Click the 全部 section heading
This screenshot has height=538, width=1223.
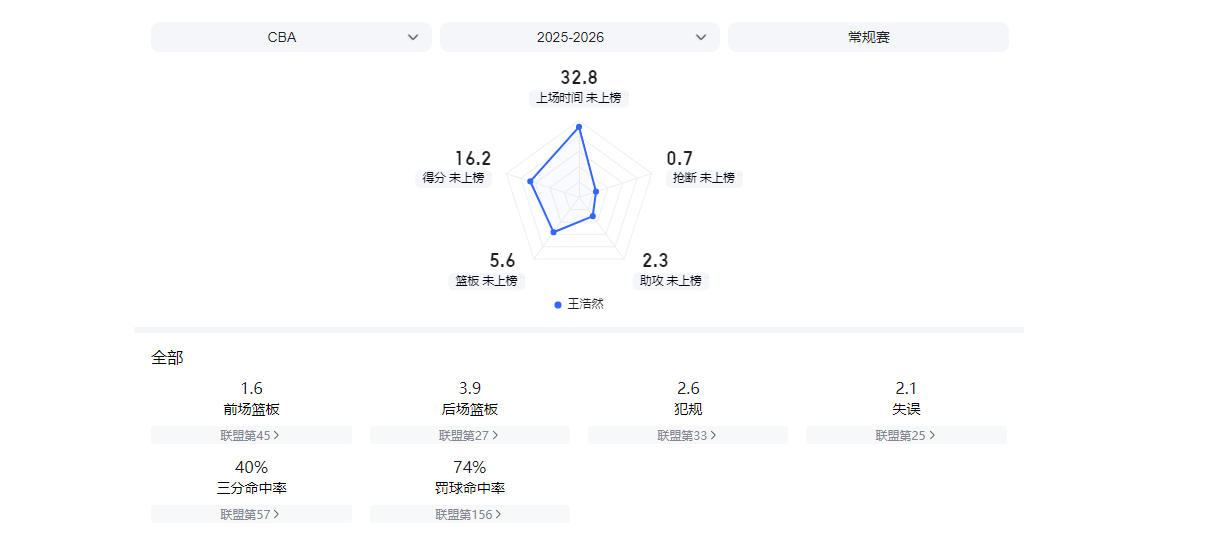coord(167,357)
